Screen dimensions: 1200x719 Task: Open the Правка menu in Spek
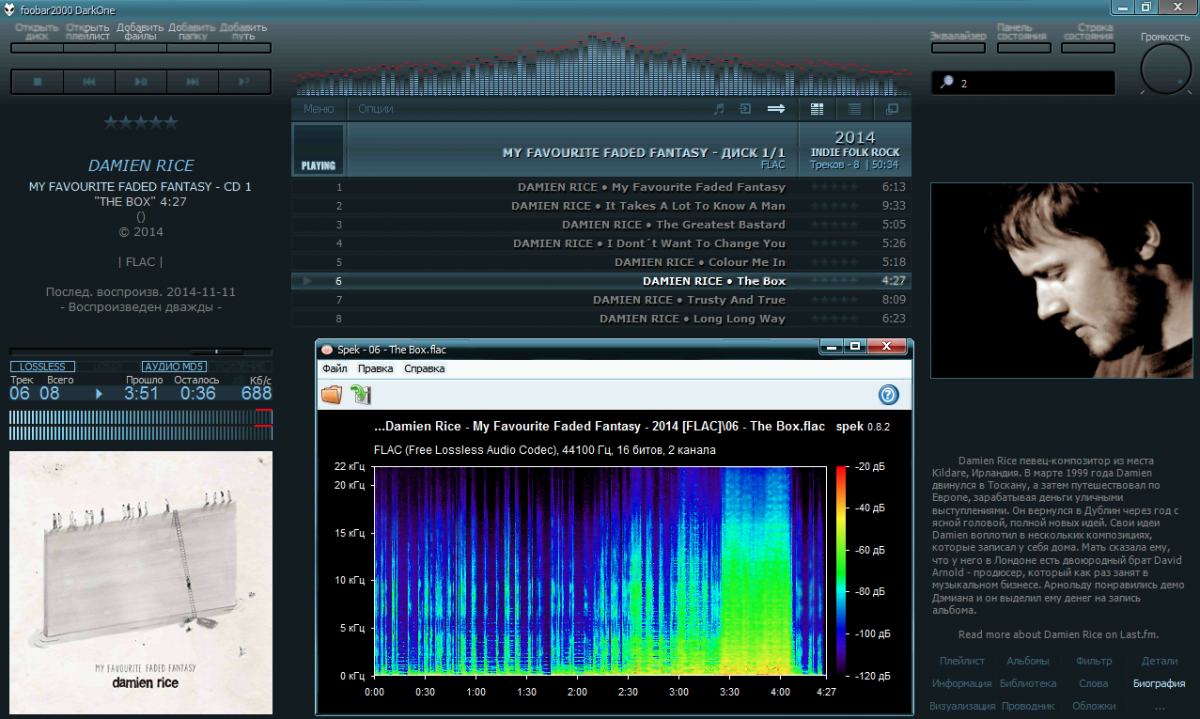coord(376,369)
